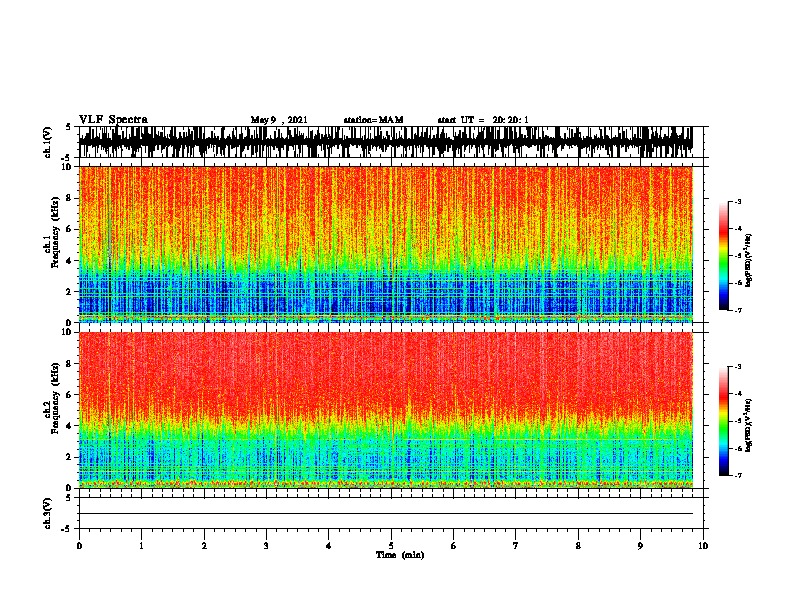Click the "Time (min)" axis label

click(x=400, y=555)
